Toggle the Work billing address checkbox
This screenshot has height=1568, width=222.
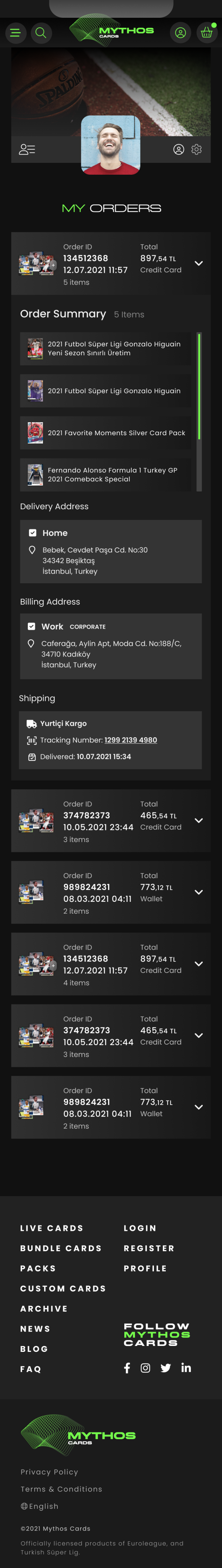pos(31,626)
